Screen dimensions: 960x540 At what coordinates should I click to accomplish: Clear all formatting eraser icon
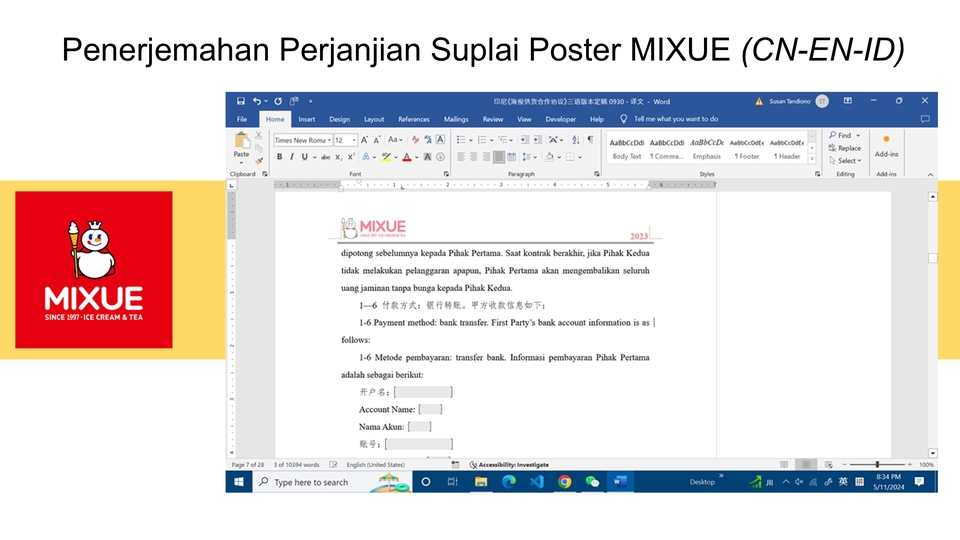[x=415, y=140]
